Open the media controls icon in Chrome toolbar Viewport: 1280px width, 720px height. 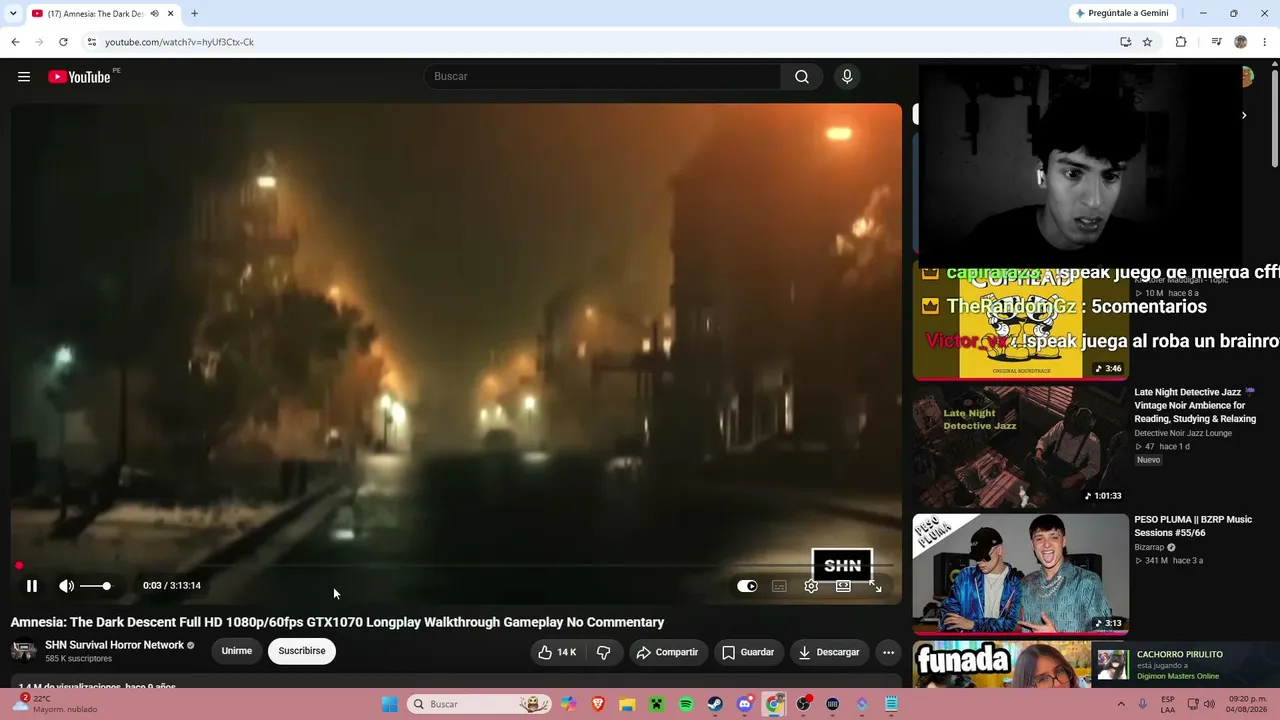click(1216, 42)
